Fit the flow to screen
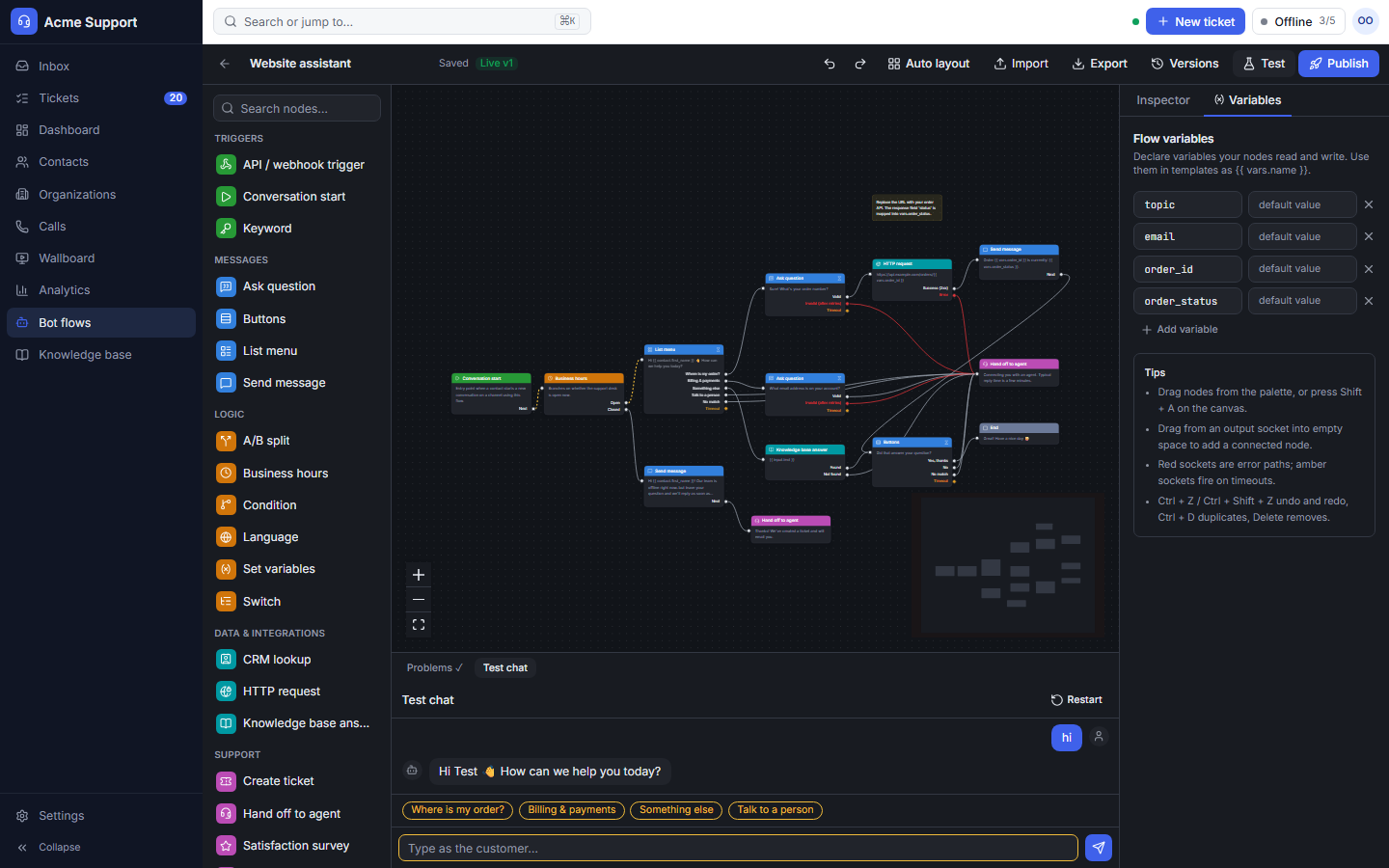The width and height of the screenshot is (1389, 868). click(x=419, y=625)
